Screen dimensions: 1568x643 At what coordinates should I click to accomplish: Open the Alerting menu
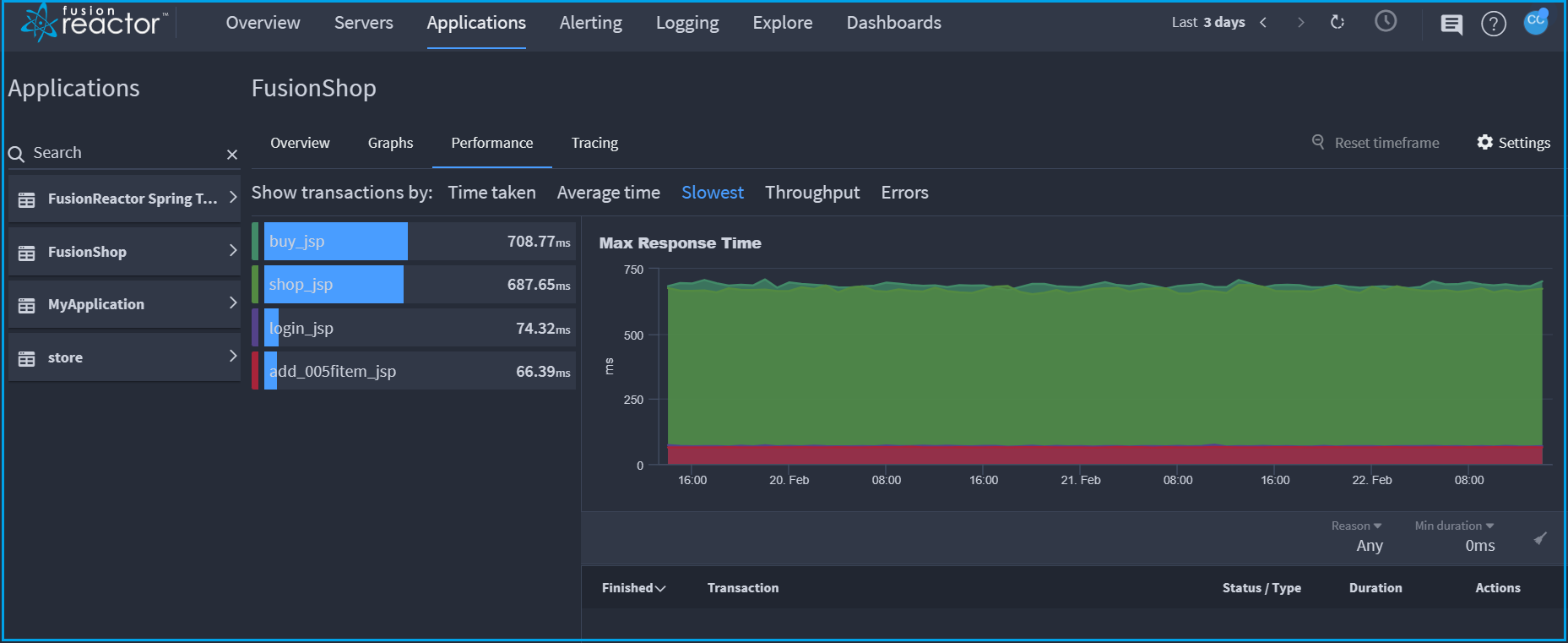pos(590,23)
